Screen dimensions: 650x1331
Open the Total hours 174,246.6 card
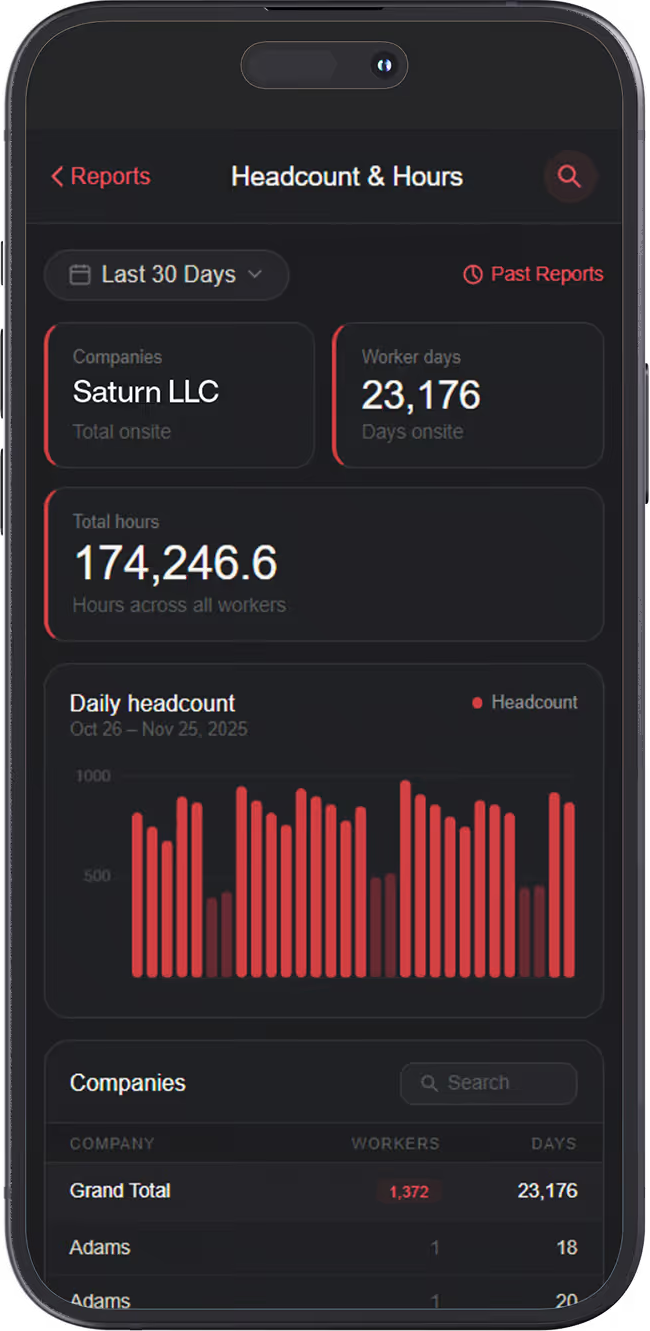(324, 564)
